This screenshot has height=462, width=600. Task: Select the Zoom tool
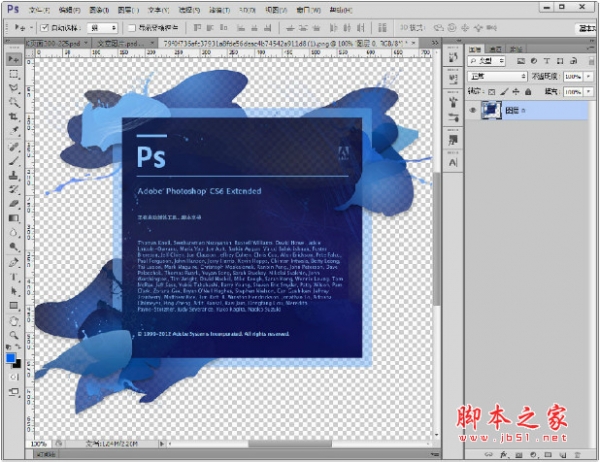(14, 335)
